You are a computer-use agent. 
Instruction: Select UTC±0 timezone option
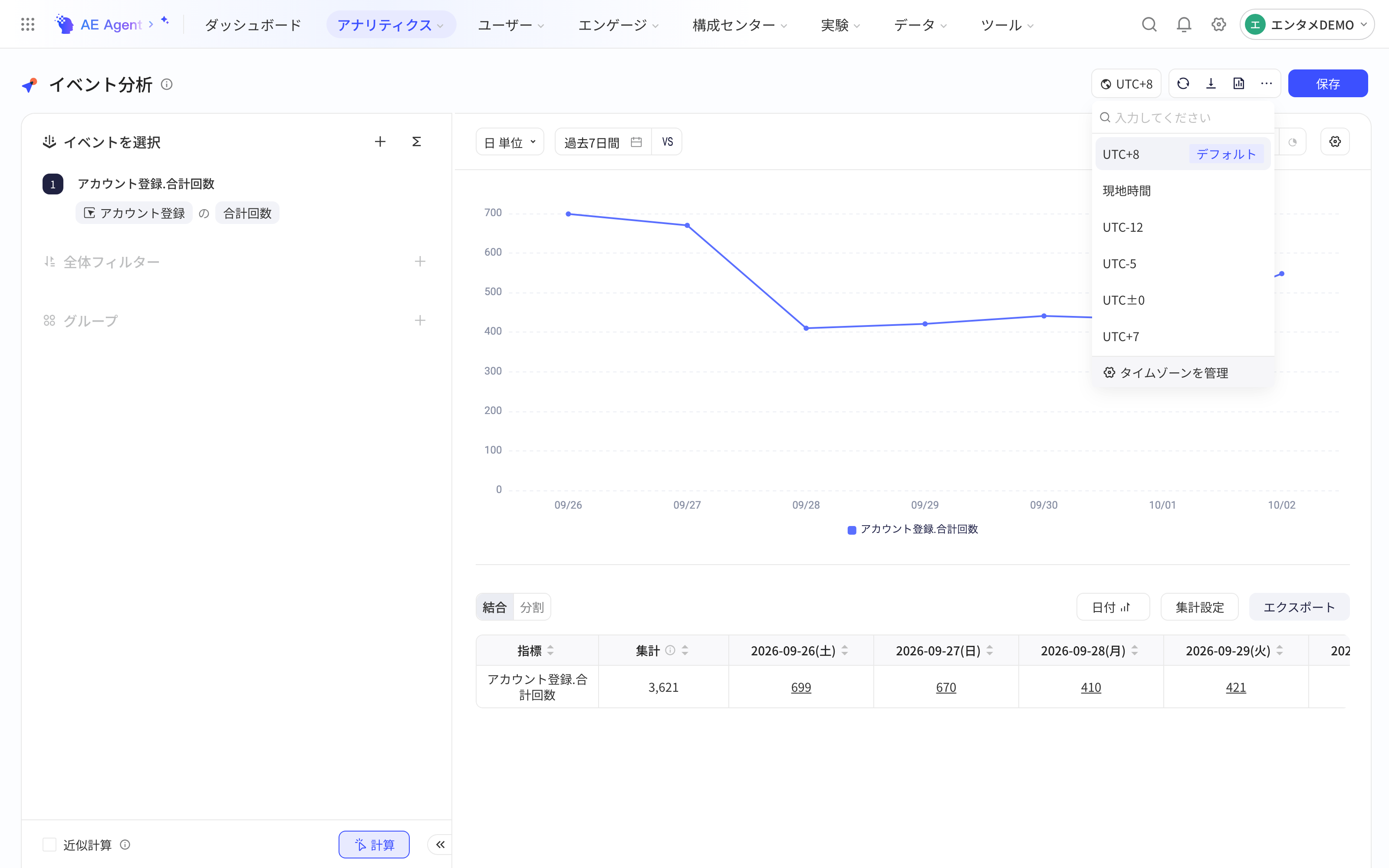point(1182,300)
